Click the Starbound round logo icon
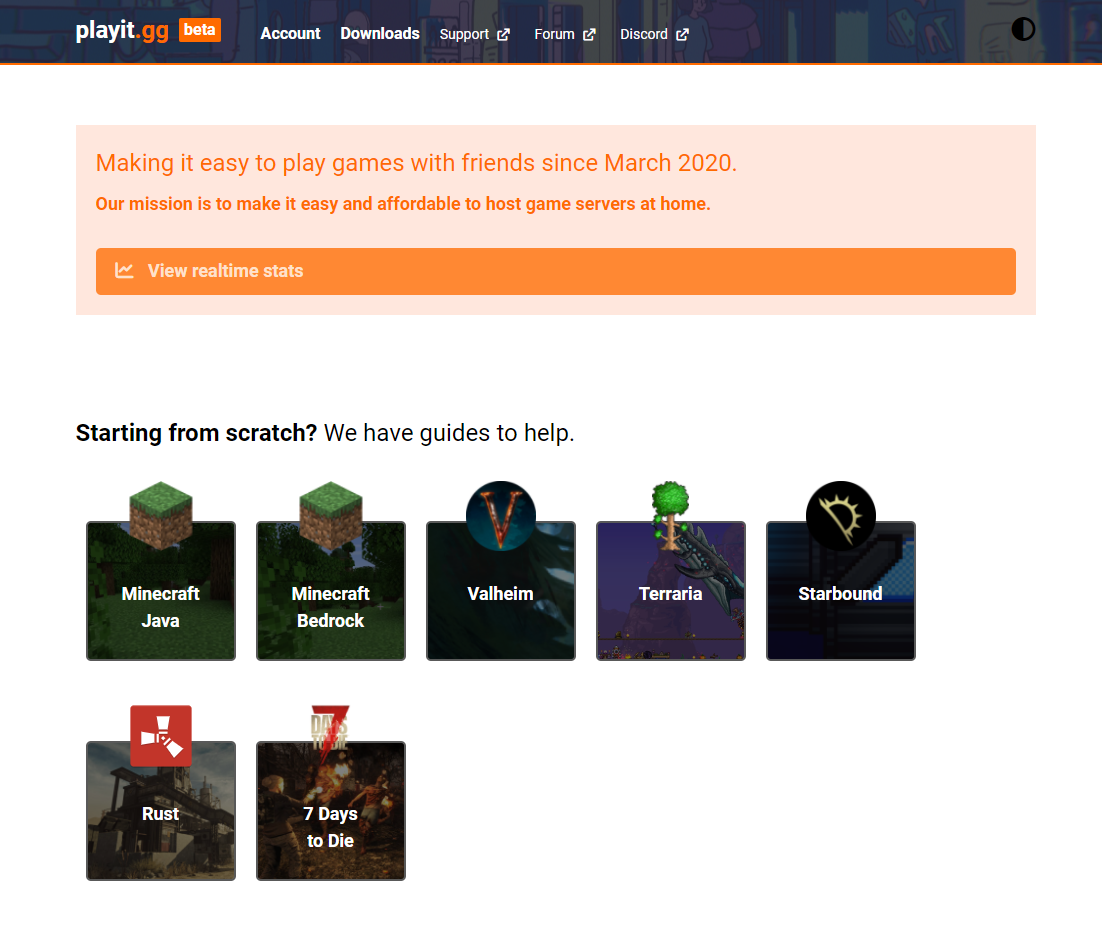Viewport: 1102px width, 925px height. click(841, 516)
